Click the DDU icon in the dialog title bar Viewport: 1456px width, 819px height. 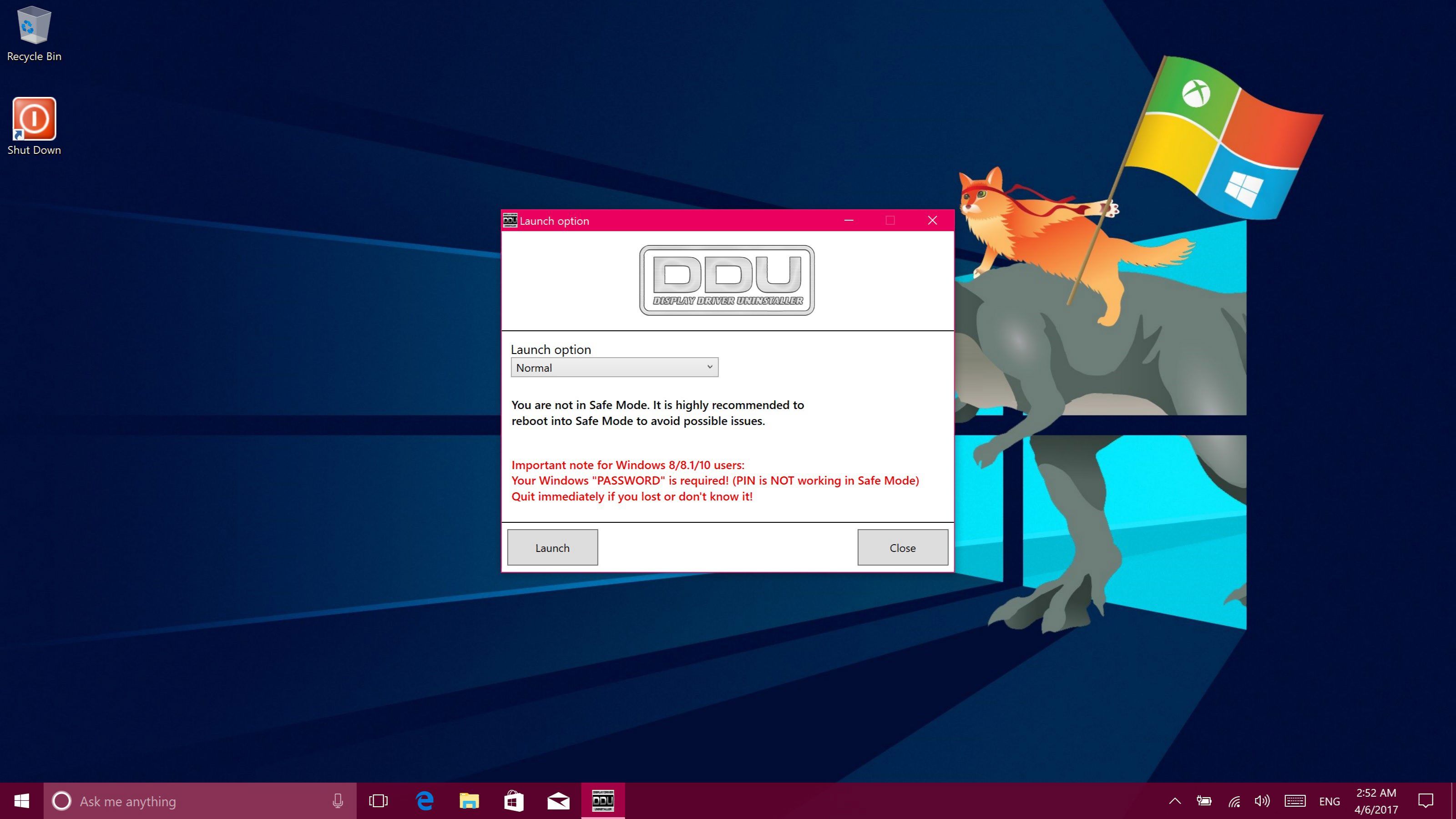pyautogui.click(x=510, y=220)
